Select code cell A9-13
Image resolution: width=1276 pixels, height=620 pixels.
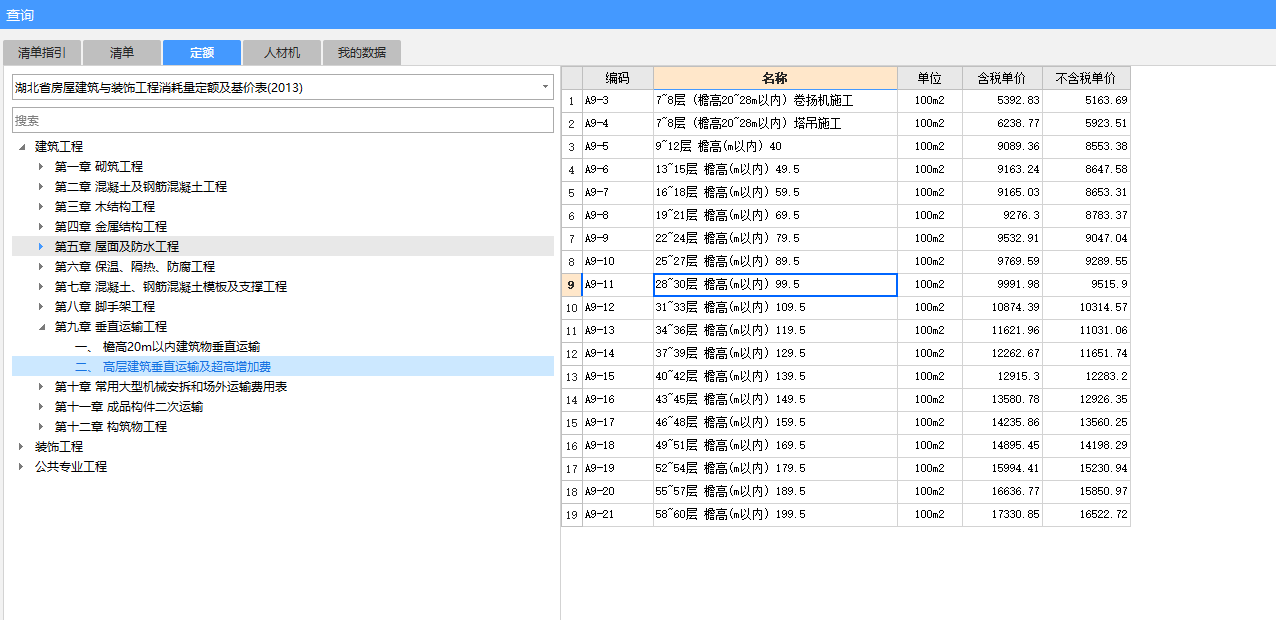click(618, 331)
